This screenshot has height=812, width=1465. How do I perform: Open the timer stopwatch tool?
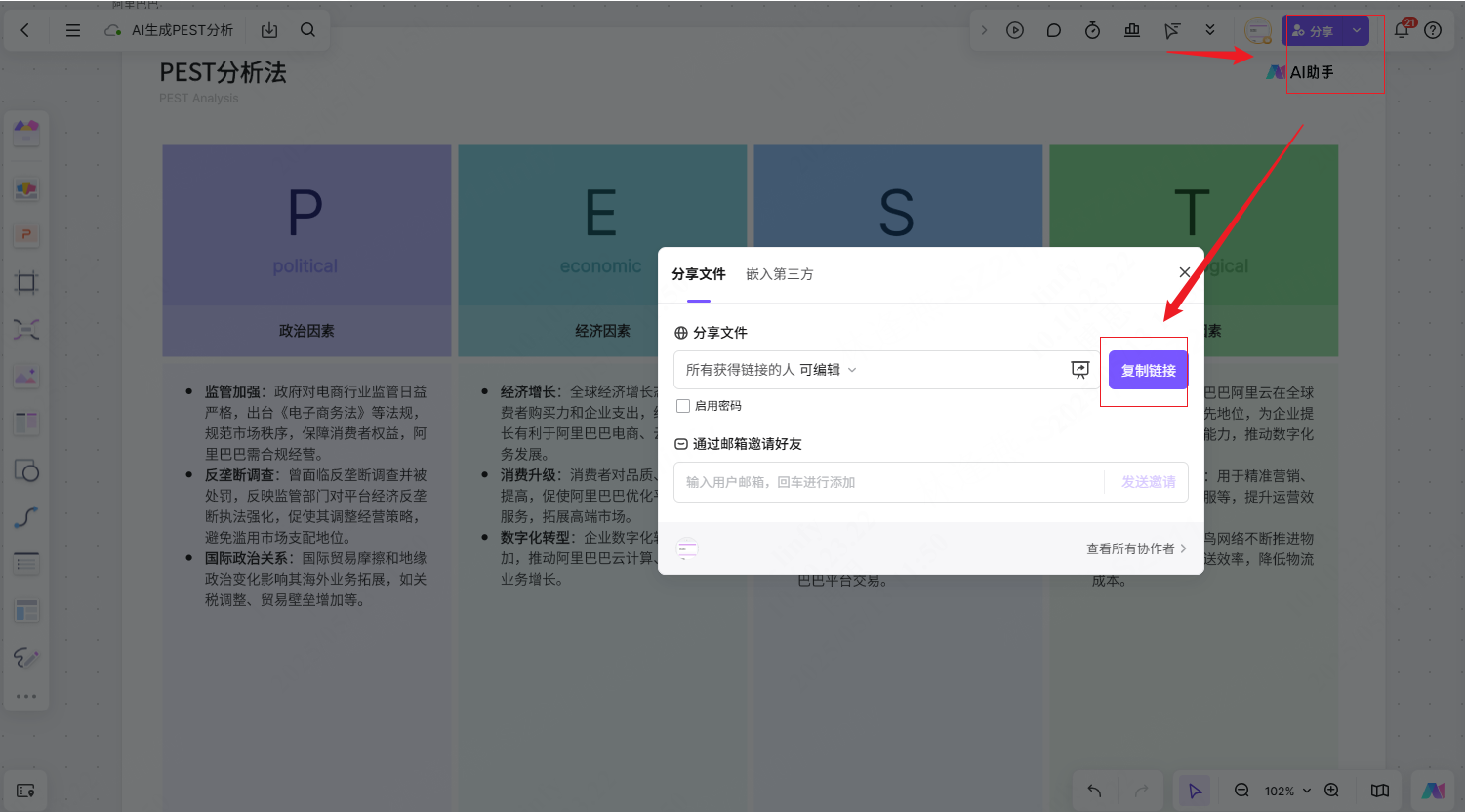tap(1092, 30)
